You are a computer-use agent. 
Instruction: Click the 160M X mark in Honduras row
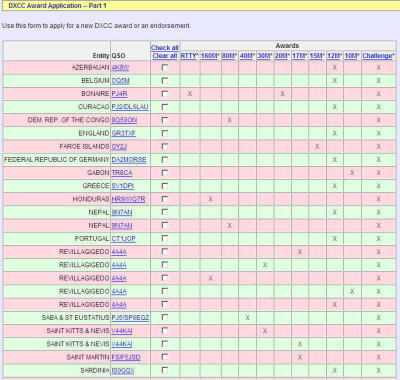[x=210, y=199]
